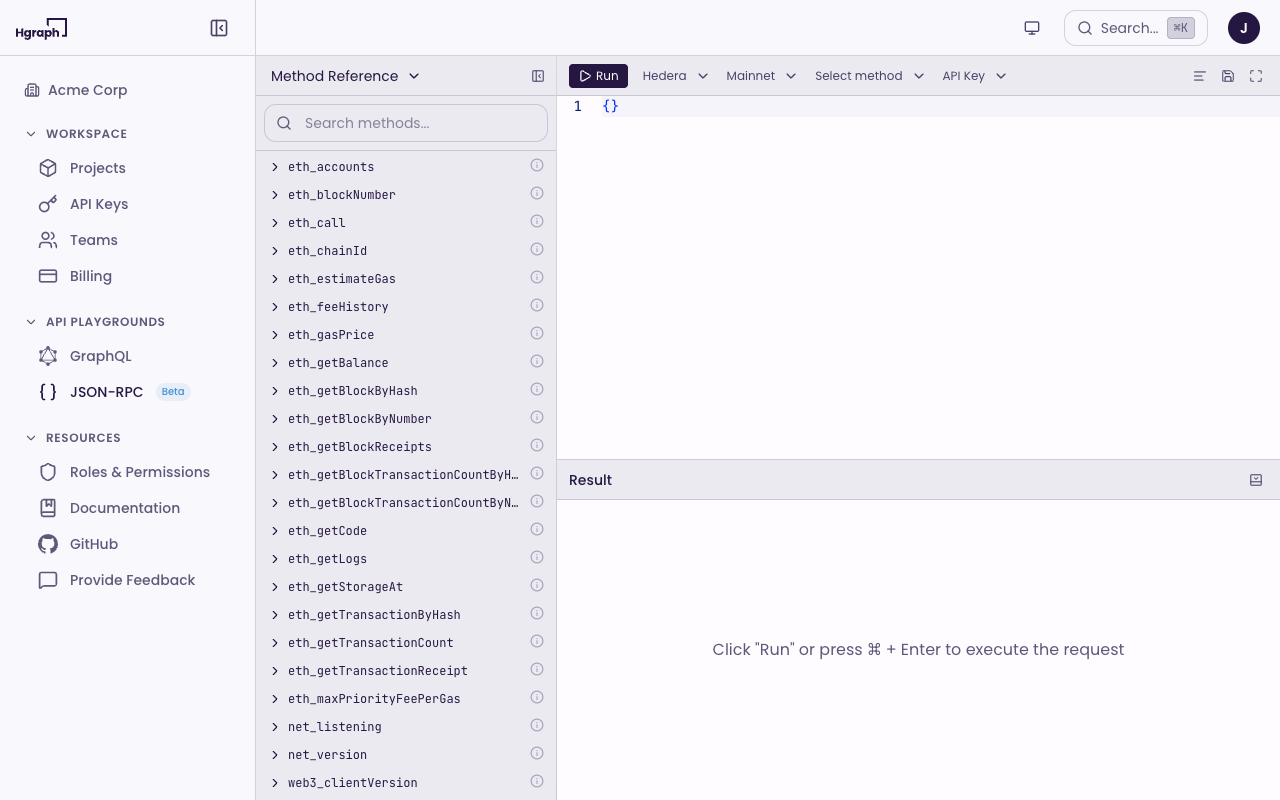Click the search methods input field

tap(405, 123)
